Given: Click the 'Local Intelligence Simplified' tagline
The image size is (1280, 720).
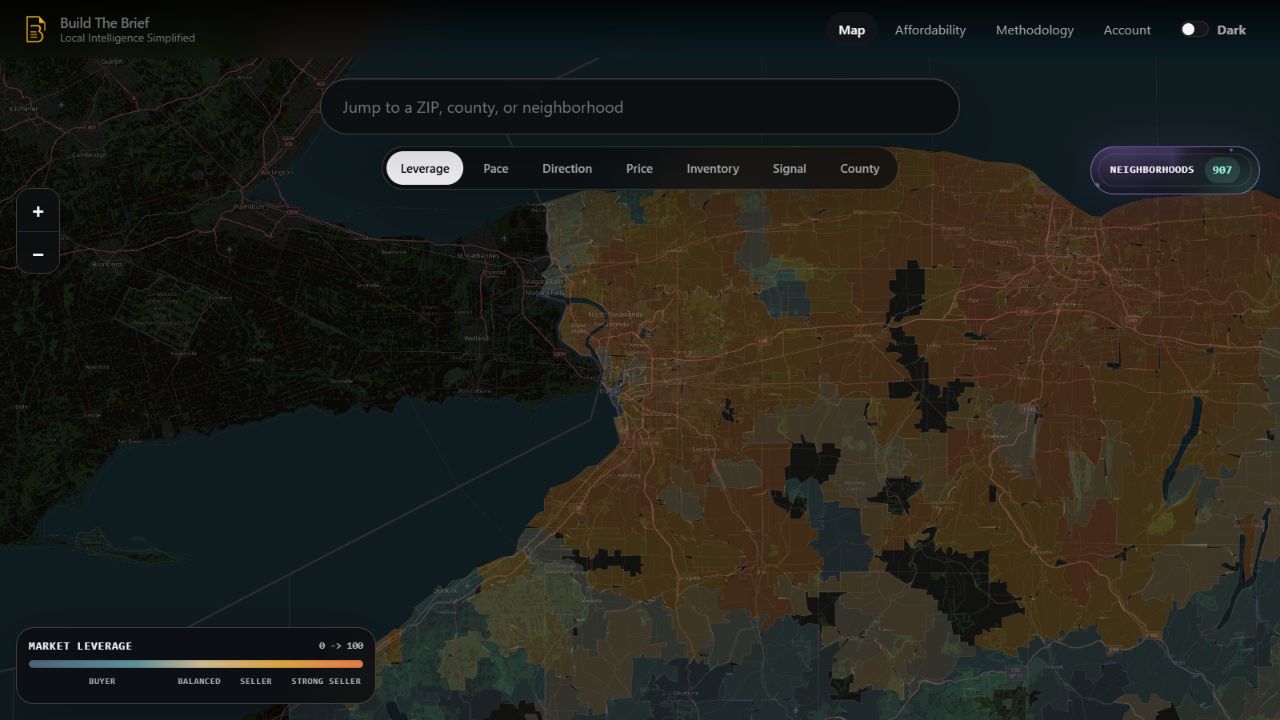Looking at the screenshot, I should (127, 38).
